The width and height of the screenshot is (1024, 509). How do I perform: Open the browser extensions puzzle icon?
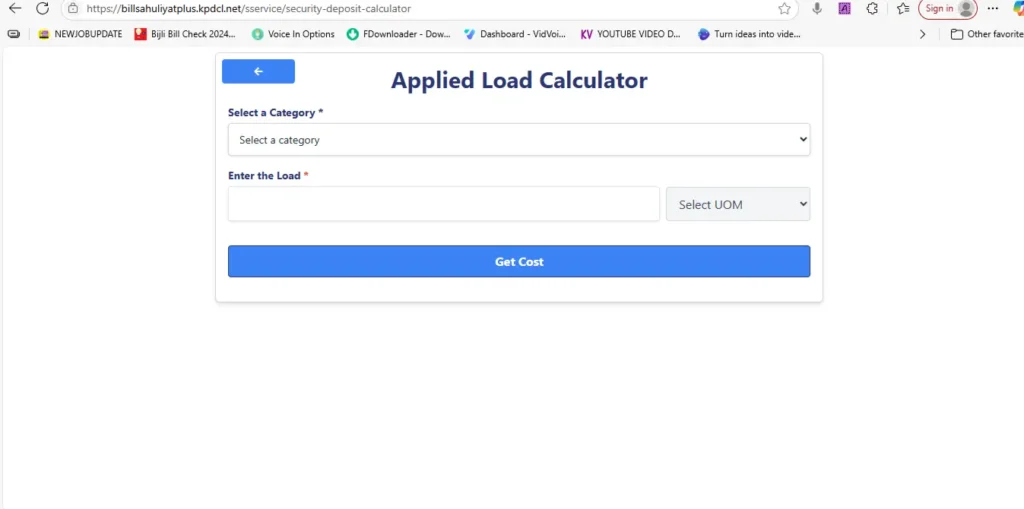872,8
